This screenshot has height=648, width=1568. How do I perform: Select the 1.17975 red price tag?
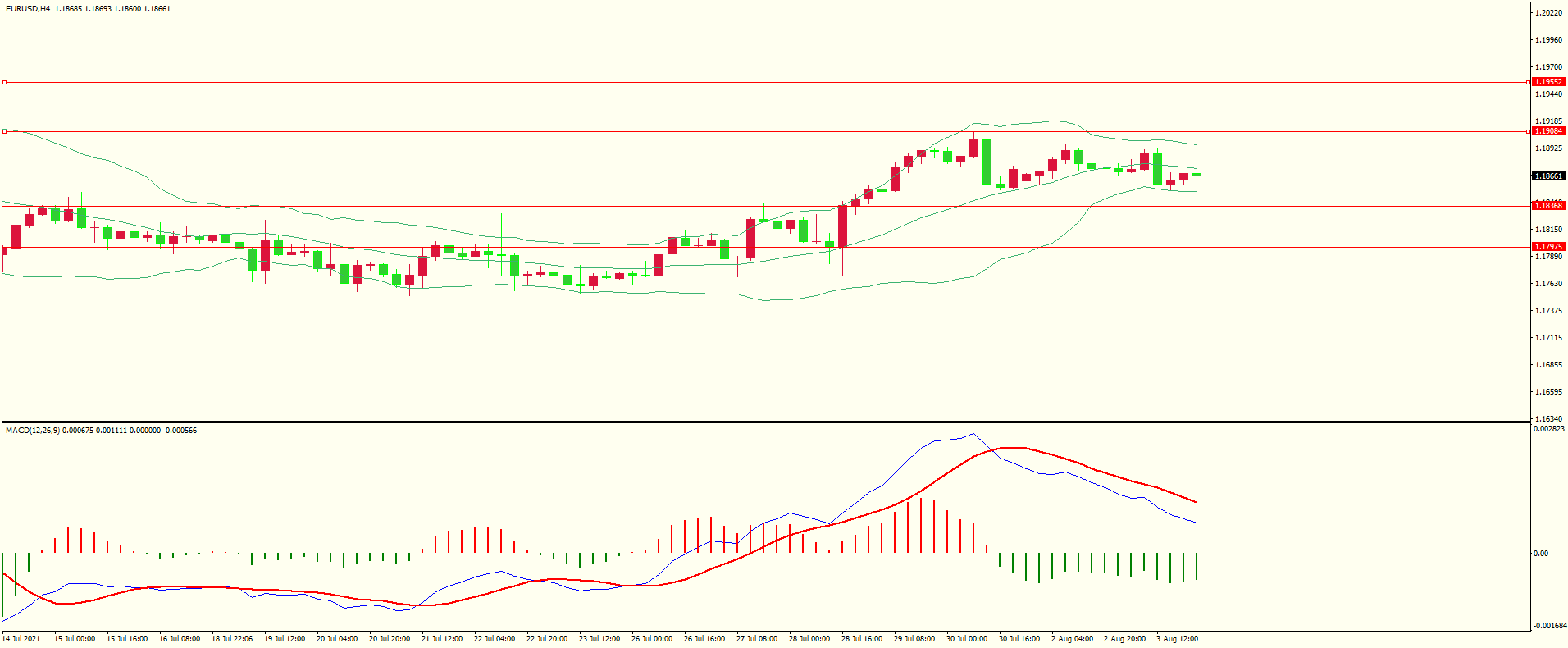tap(1548, 247)
